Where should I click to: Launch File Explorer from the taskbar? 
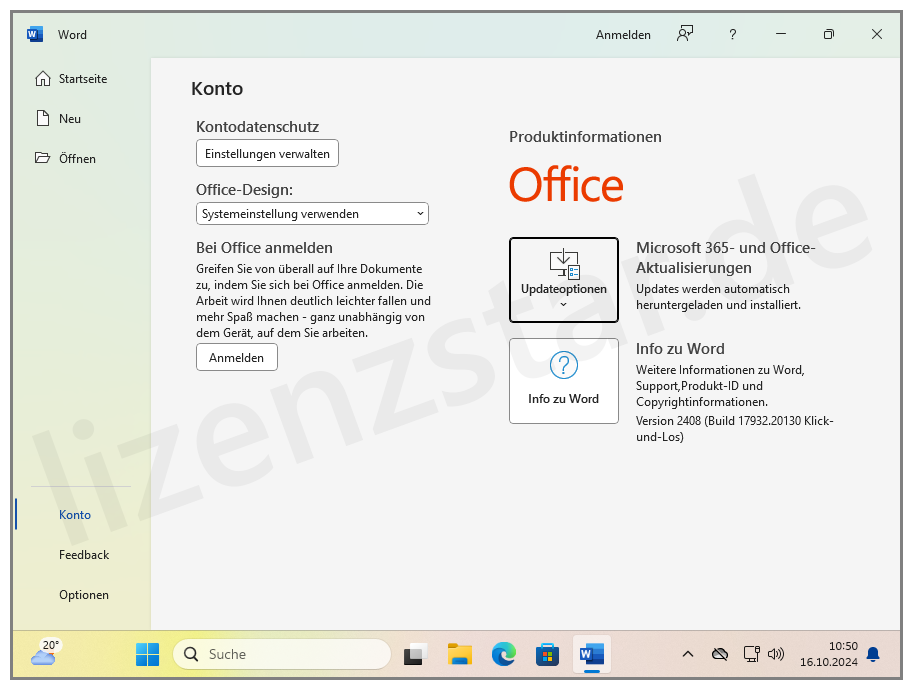click(x=459, y=654)
